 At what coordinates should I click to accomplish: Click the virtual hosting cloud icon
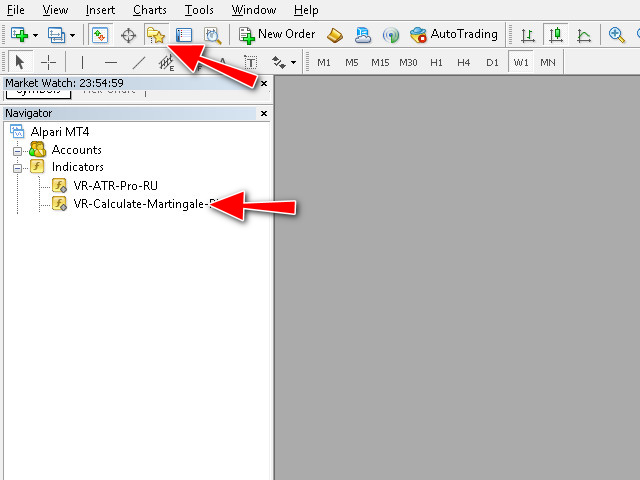pos(362,35)
